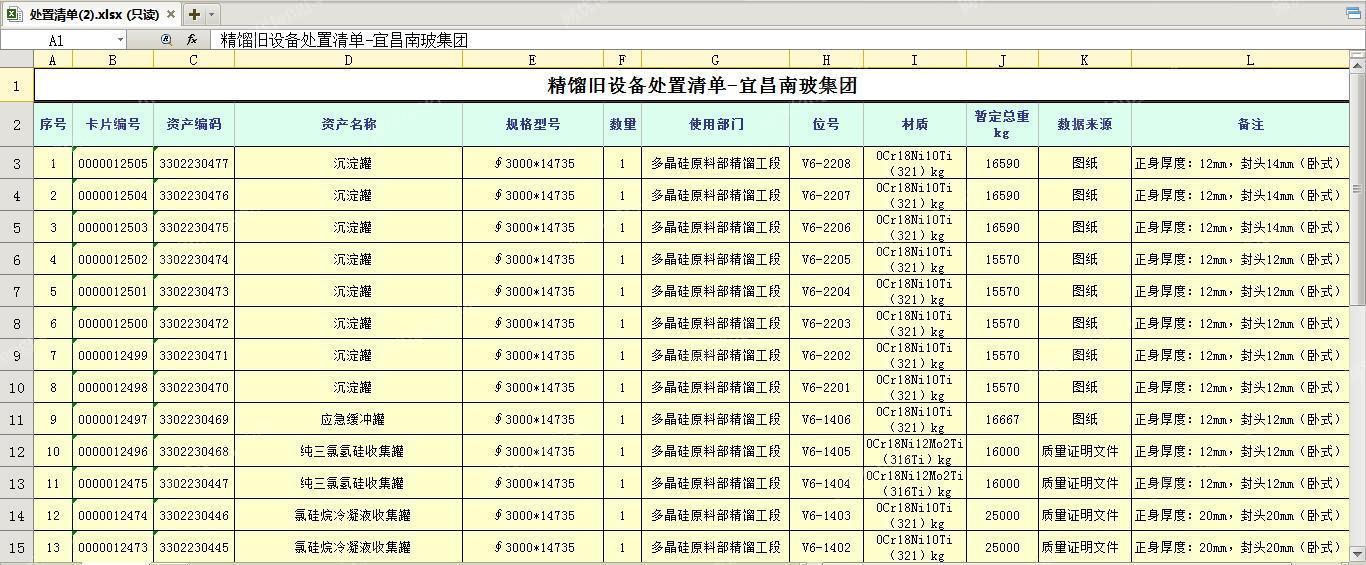The width and height of the screenshot is (1366, 565).
Task: Click the magnifier icon beside formula bar
Action: pos(166,40)
